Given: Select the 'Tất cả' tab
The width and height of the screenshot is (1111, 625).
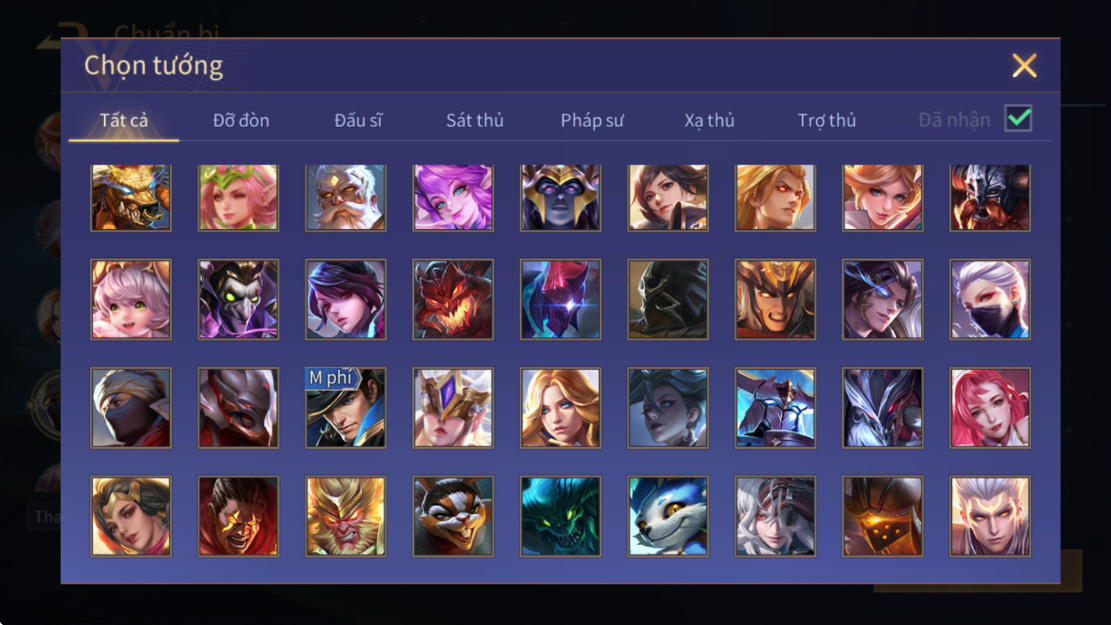Looking at the screenshot, I should [x=124, y=120].
